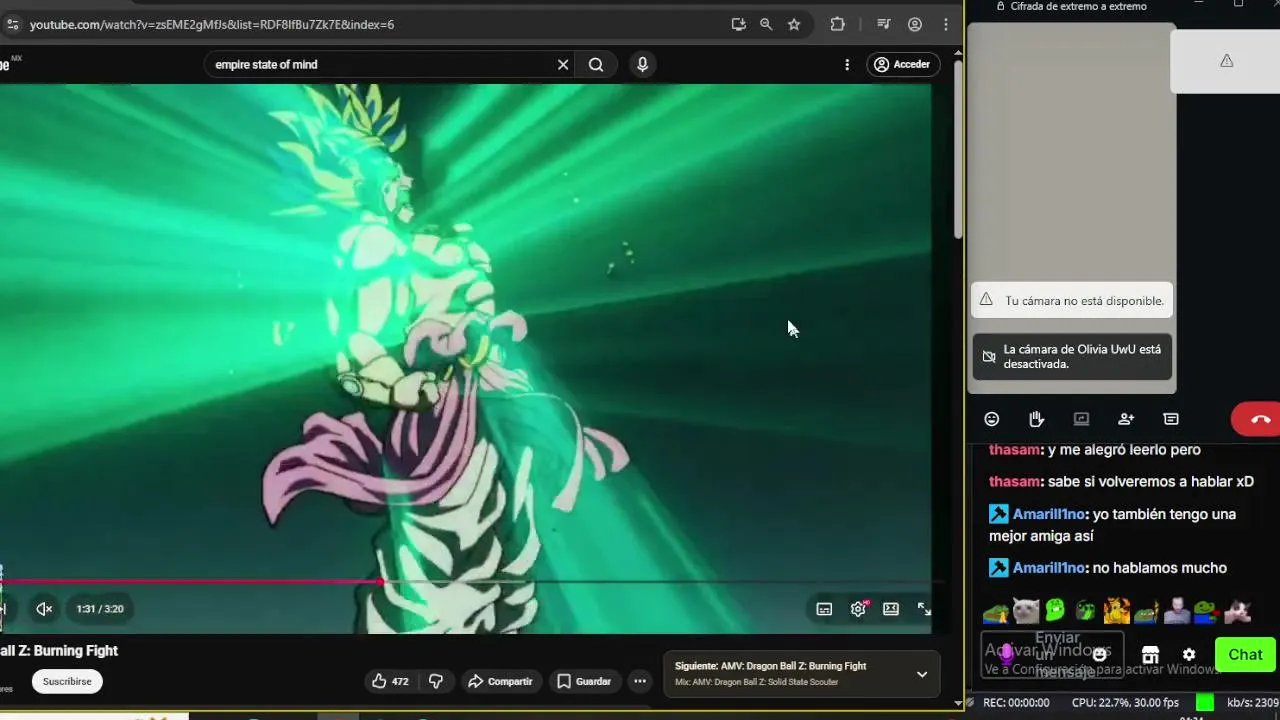This screenshot has height=720, width=1280.
Task: Unmute the YouTube video speaker
Action: (44, 609)
